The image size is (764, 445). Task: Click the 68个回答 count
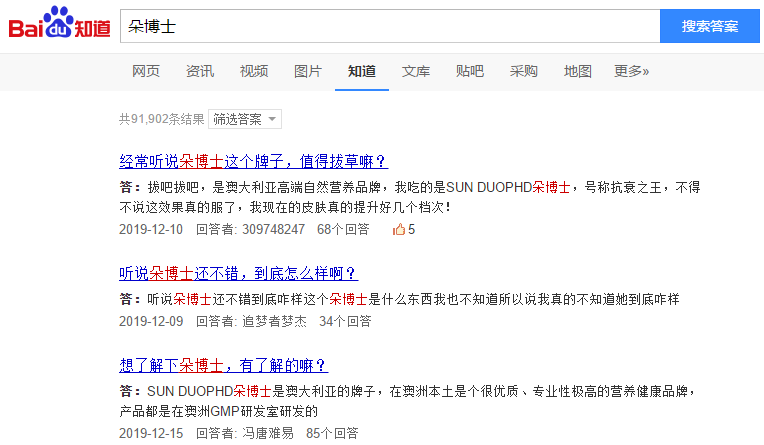(343, 229)
